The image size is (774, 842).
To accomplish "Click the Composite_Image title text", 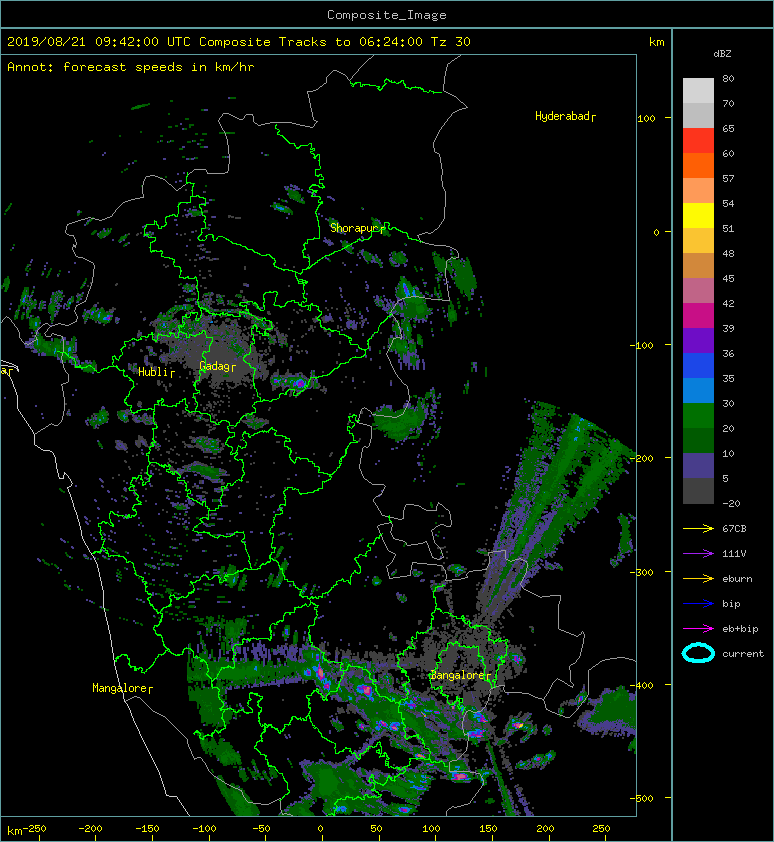I will [387, 15].
